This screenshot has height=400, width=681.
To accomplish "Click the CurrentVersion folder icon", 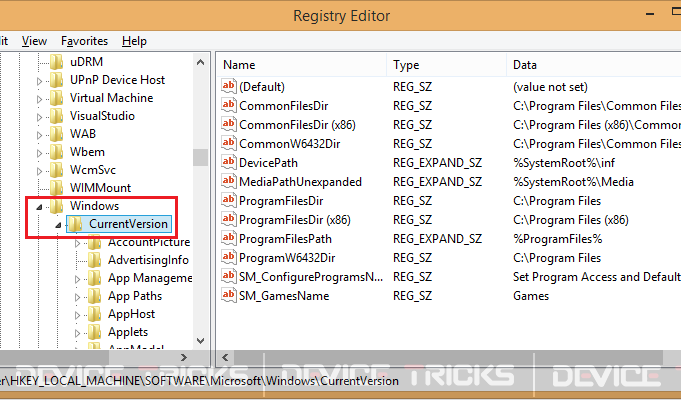I will pyautogui.click(x=76, y=224).
